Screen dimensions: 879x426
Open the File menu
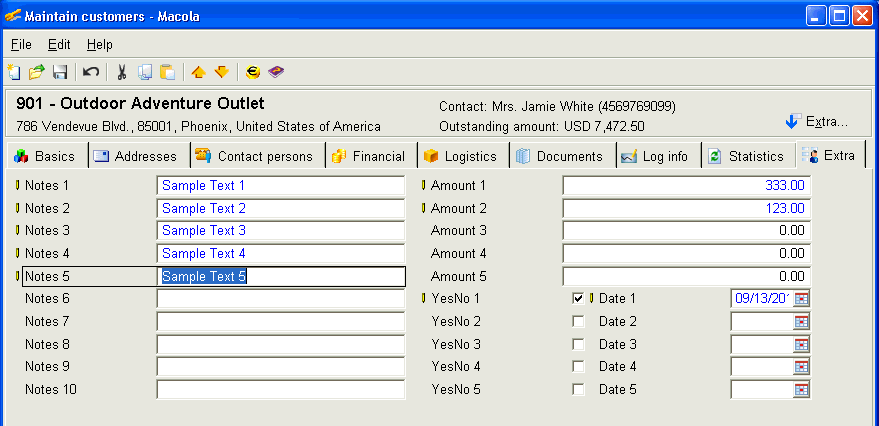[21, 44]
